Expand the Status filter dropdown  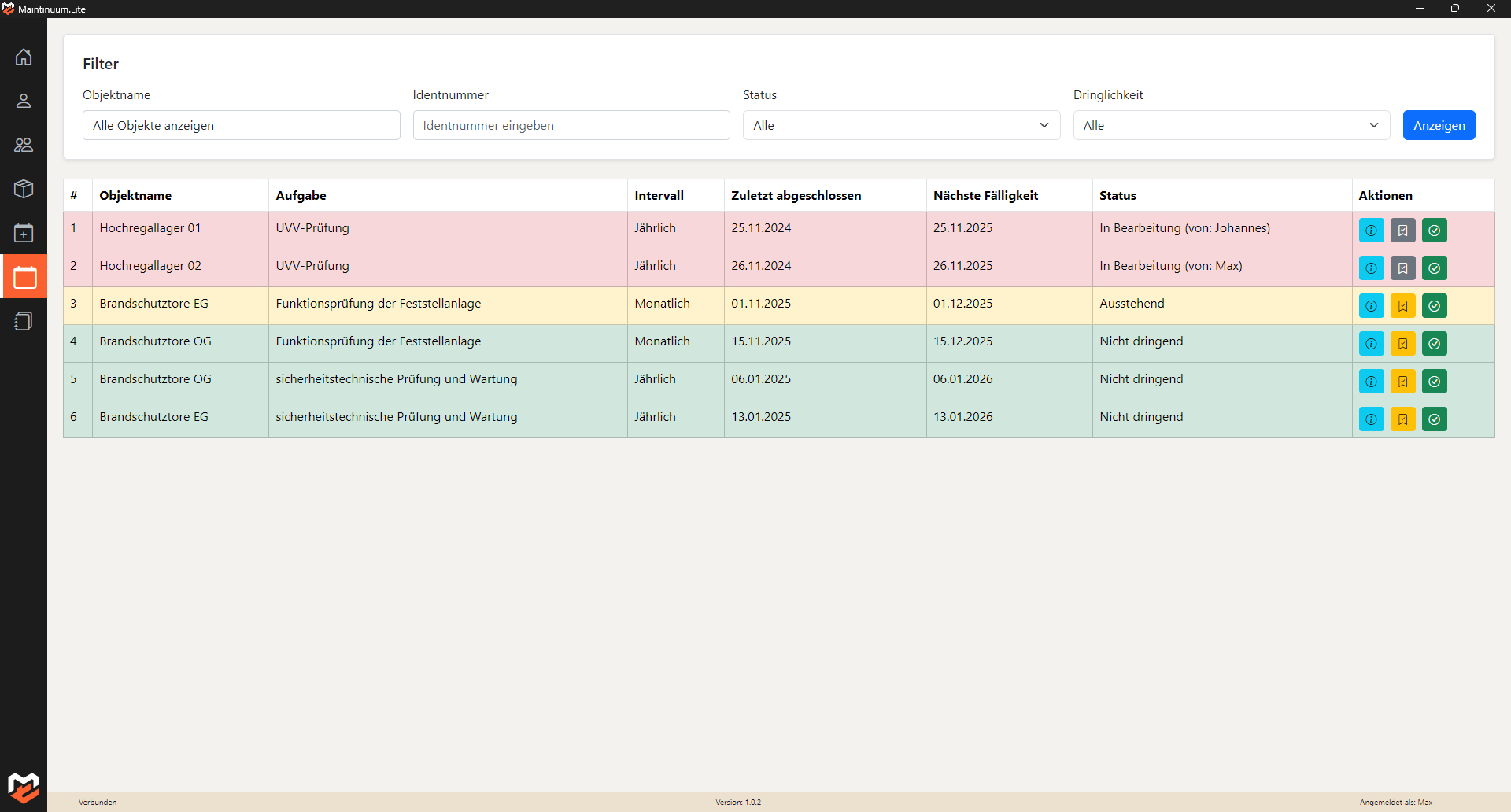point(901,125)
